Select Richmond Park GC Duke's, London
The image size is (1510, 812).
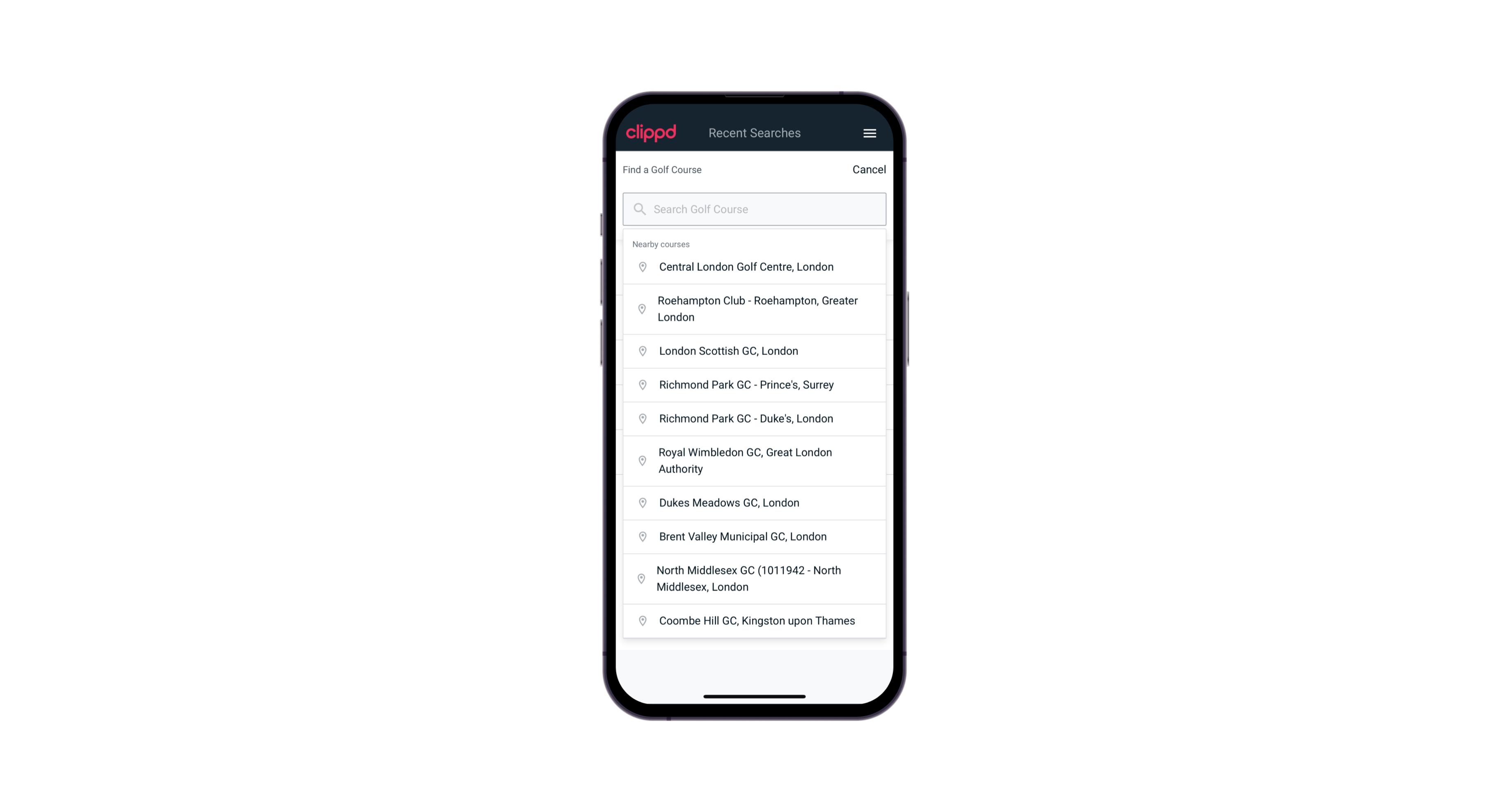(x=754, y=418)
